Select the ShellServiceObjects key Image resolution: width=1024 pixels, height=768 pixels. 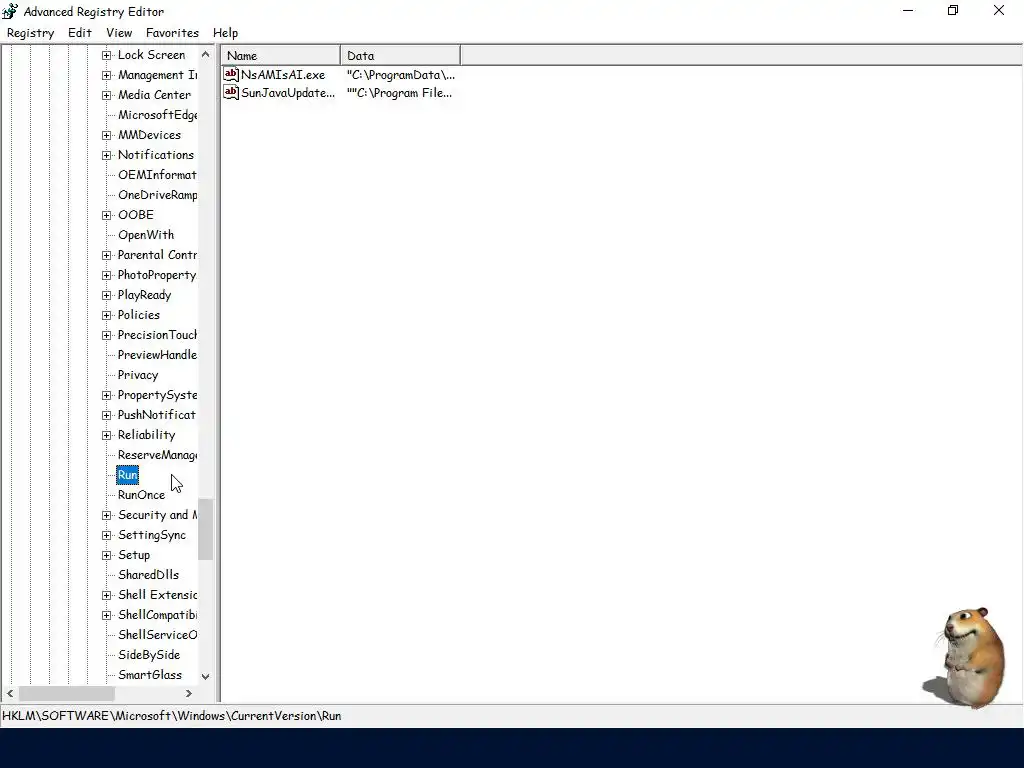[x=157, y=635]
